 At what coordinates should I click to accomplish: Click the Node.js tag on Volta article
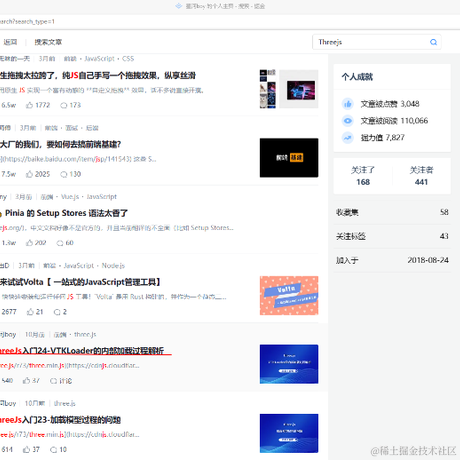click(113, 266)
